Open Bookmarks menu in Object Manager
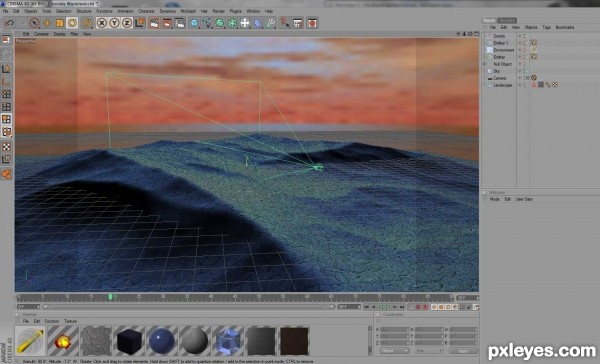600x364 pixels. click(565, 28)
